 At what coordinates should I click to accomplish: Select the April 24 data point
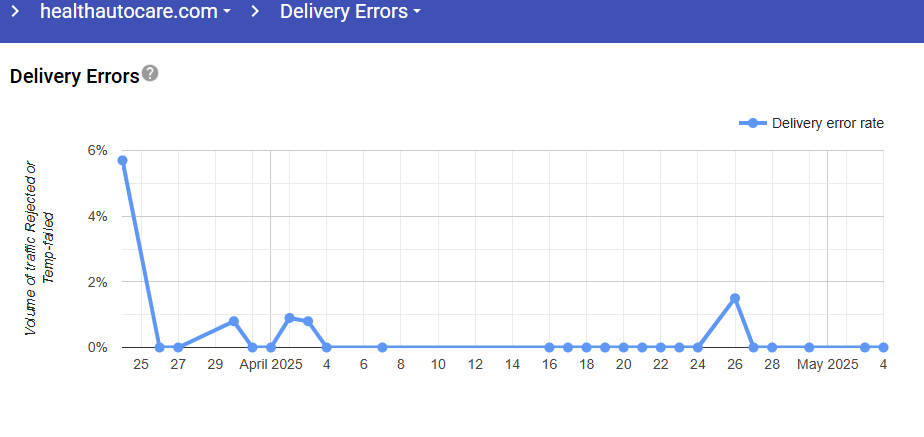coord(698,347)
